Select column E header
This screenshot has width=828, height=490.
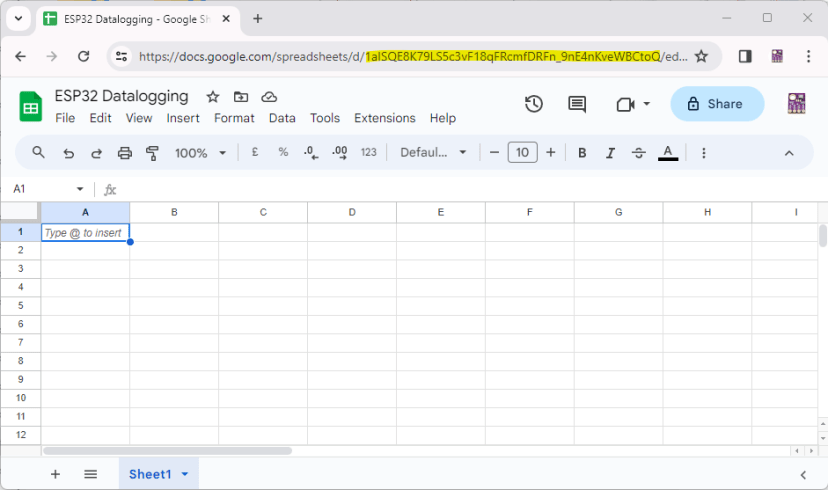pyautogui.click(x=441, y=212)
